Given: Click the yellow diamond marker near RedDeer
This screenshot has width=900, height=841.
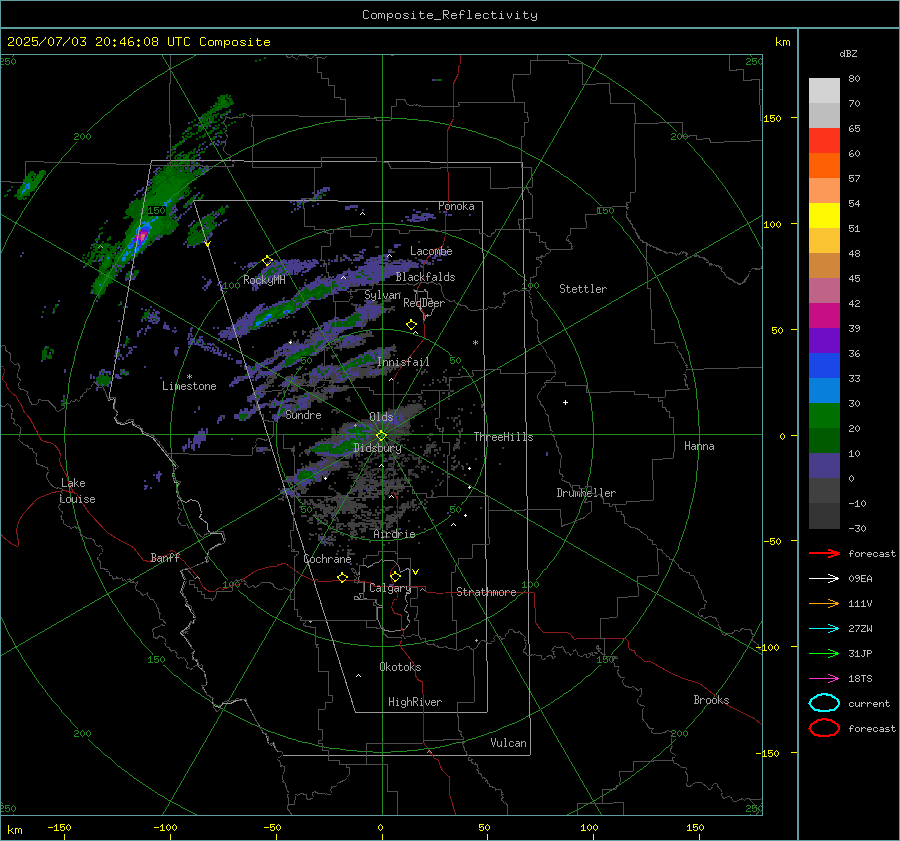Looking at the screenshot, I should point(411,325).
